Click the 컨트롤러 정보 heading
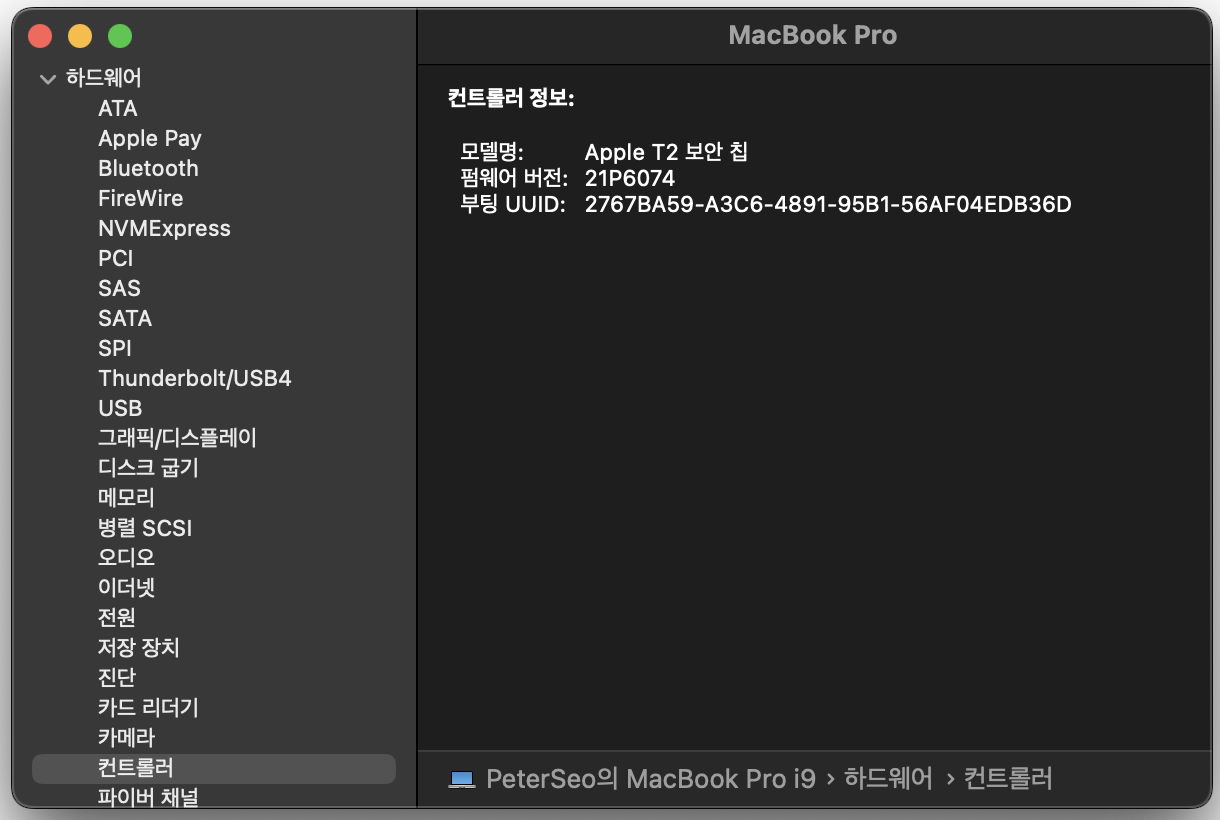Image resolution: width=1220 pixels, height=820 pixels. [x=511, y=98]
